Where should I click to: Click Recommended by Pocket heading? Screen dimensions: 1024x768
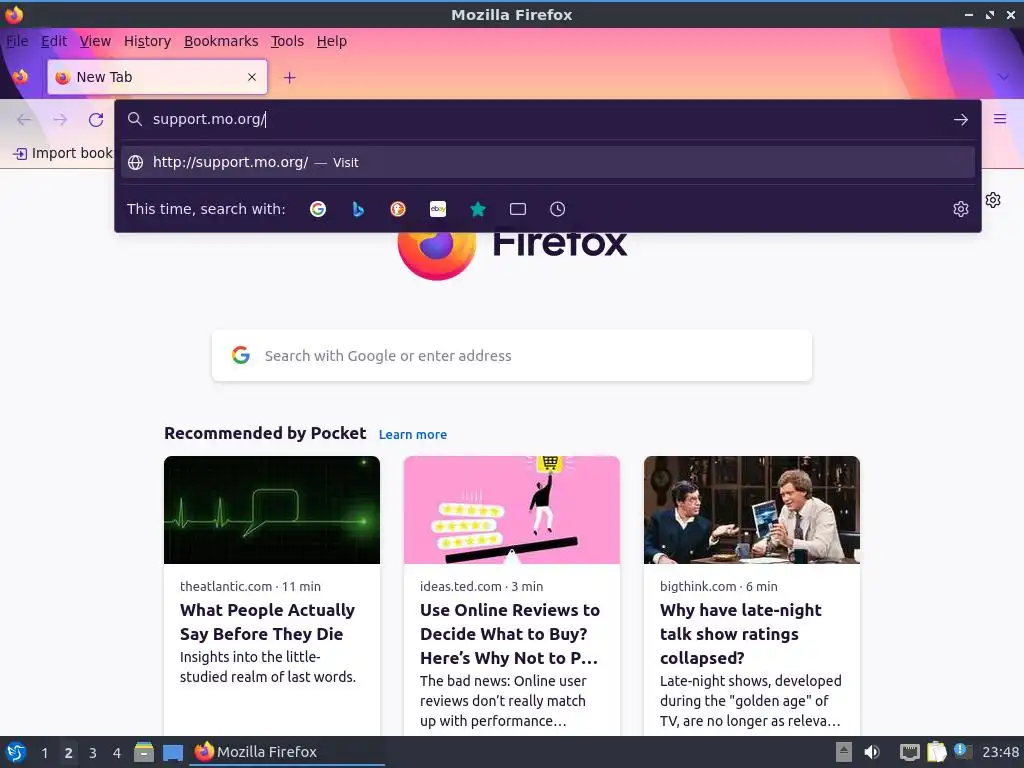click(x=265, y=434)
